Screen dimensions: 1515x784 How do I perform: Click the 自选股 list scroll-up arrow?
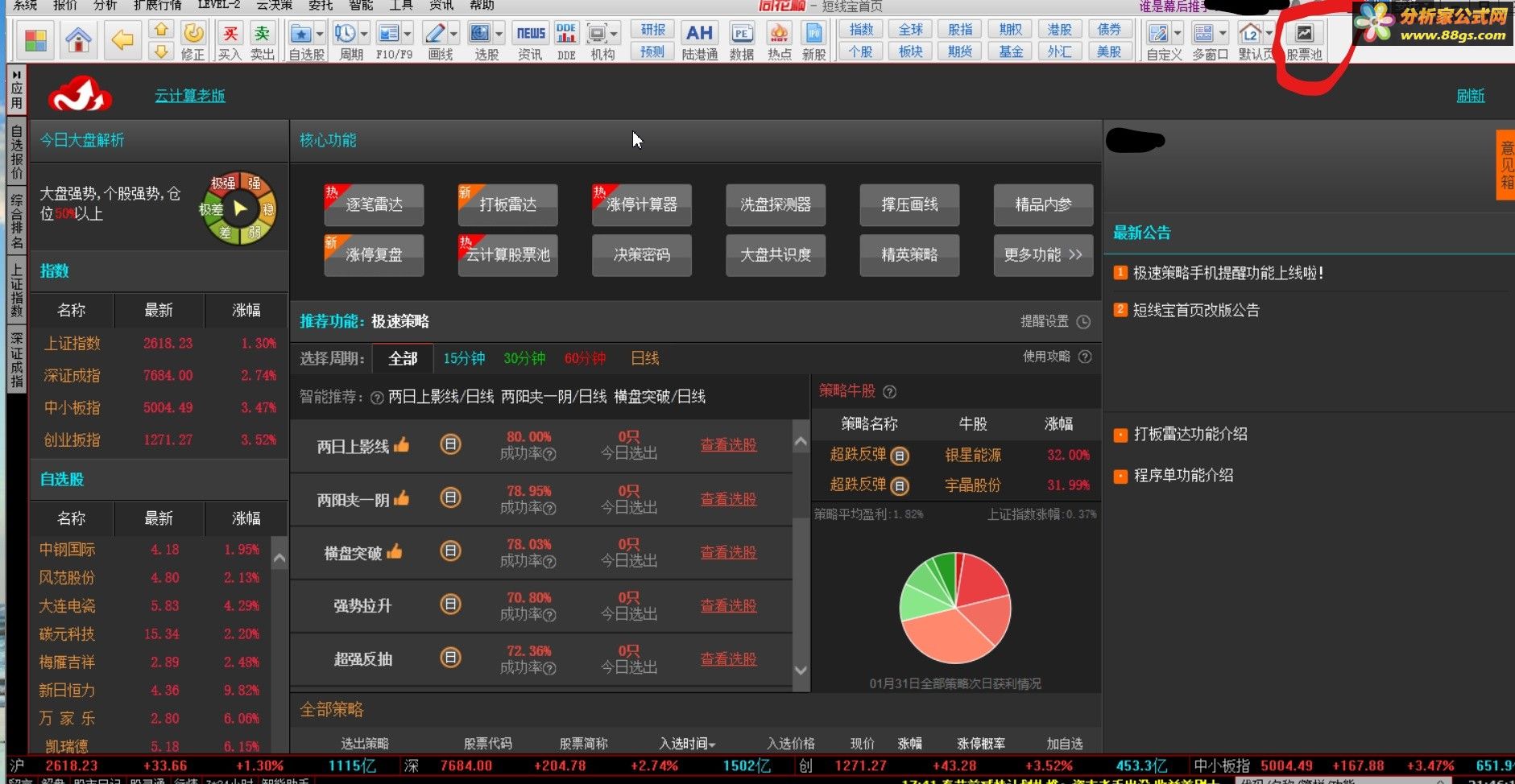(279, 559)
